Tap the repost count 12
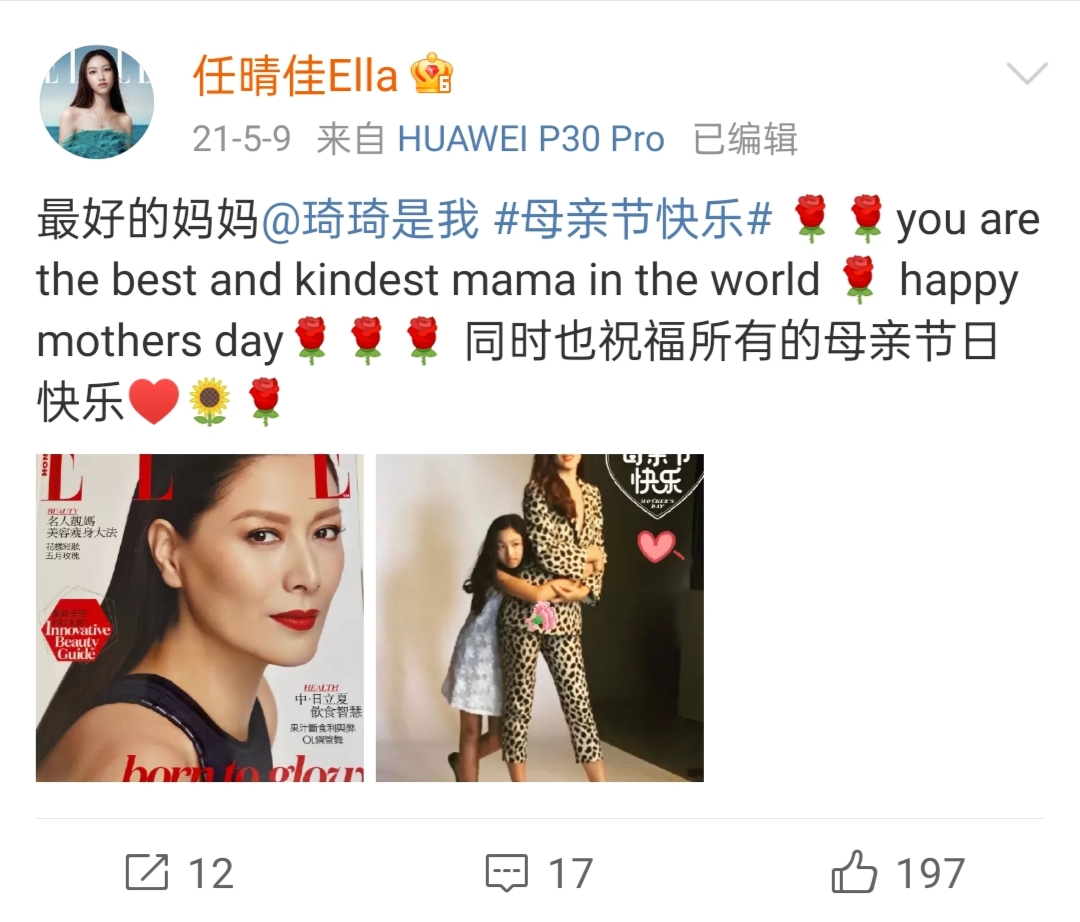The image size is (1080, 922). tap(211, 874)
